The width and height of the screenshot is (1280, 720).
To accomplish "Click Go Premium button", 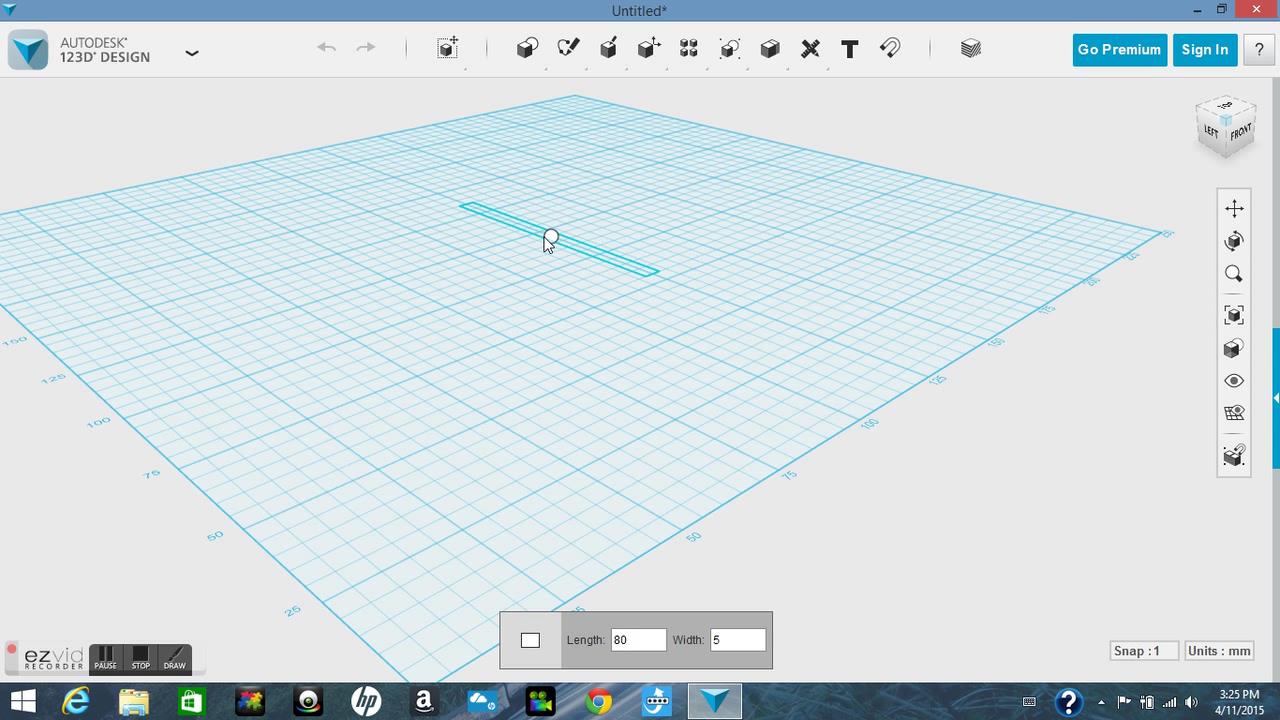I will pos(1119,50).
